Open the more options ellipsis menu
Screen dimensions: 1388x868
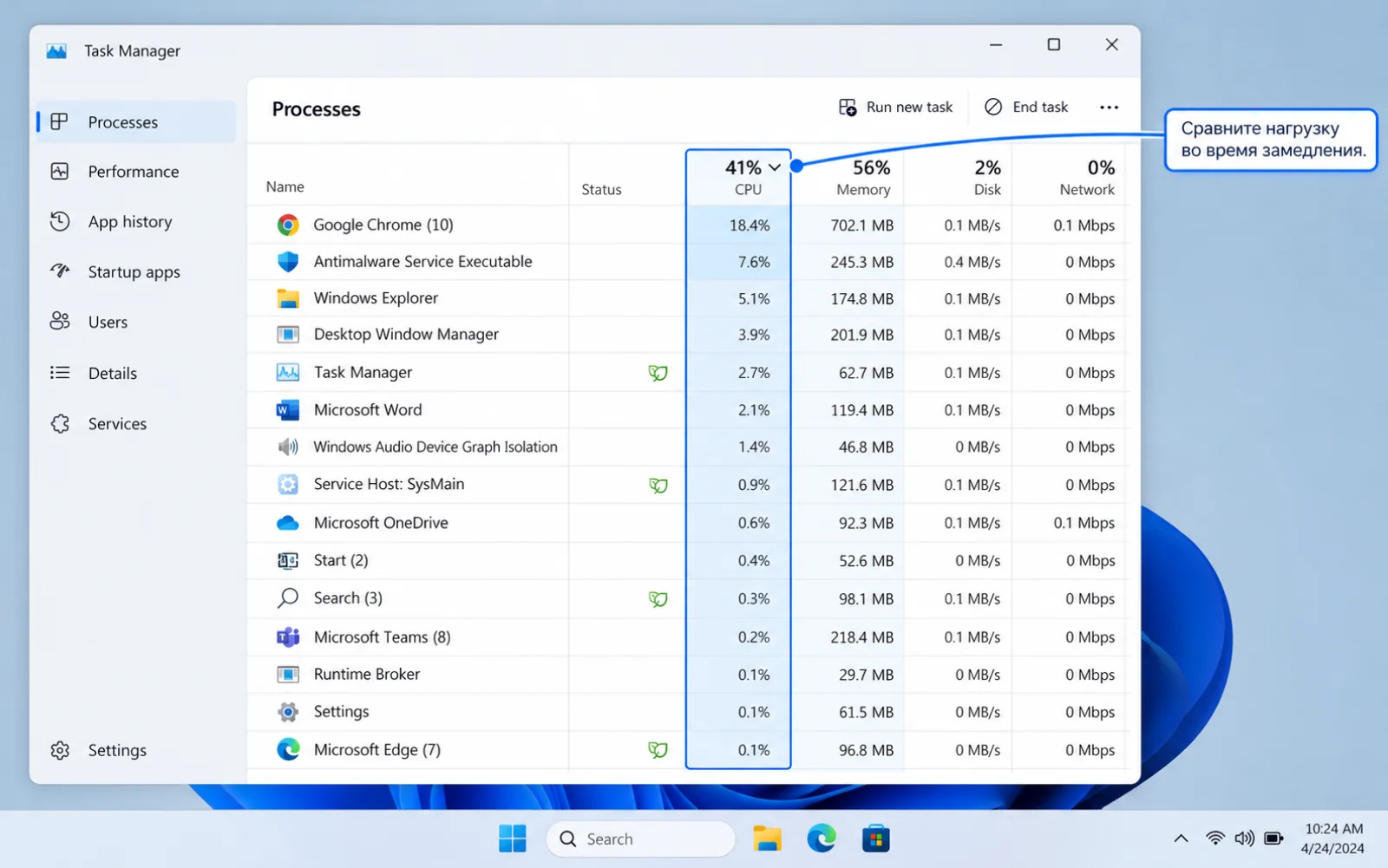pos(1109,108)
